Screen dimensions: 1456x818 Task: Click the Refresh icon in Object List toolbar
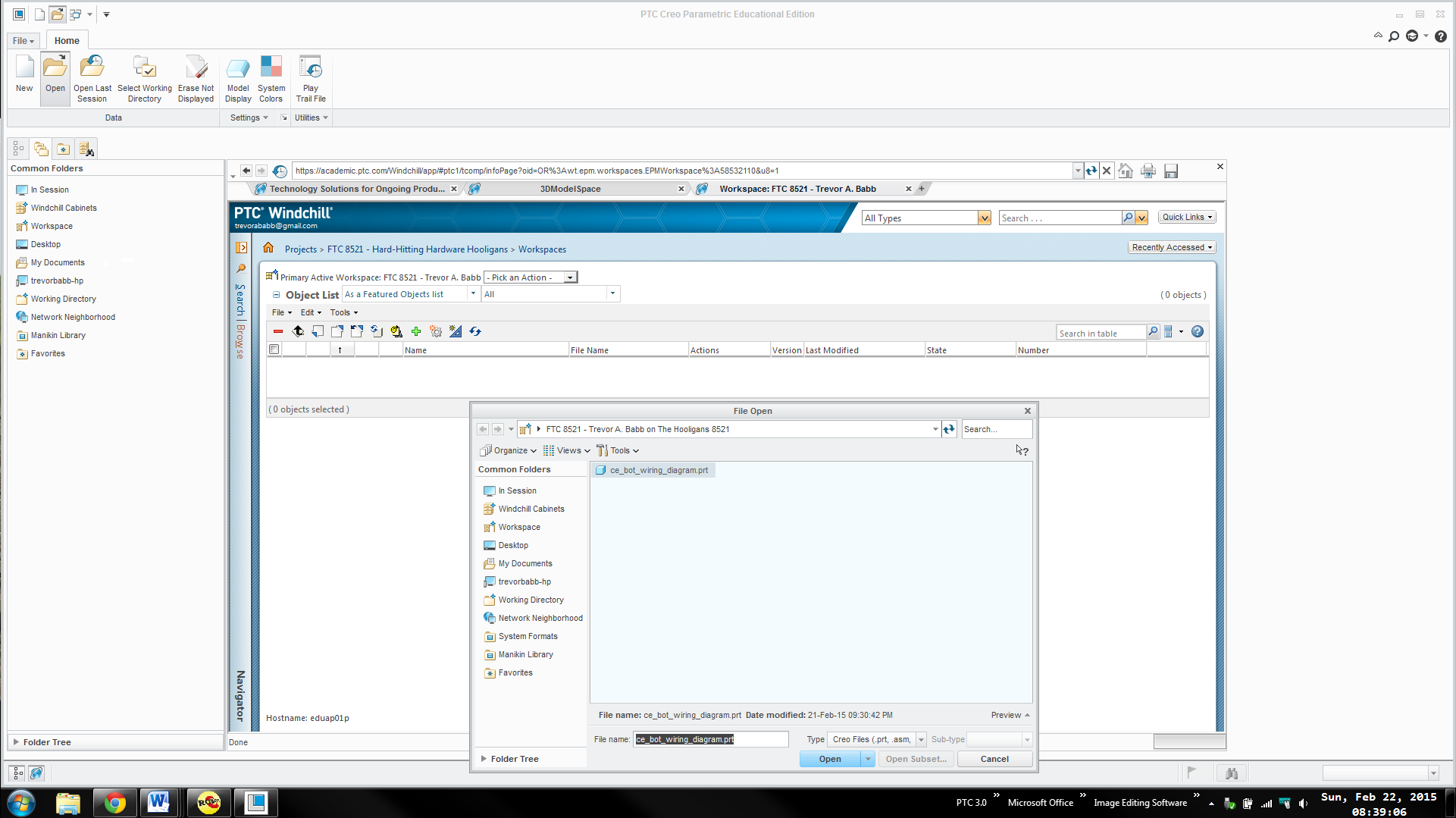click(475, 331)
